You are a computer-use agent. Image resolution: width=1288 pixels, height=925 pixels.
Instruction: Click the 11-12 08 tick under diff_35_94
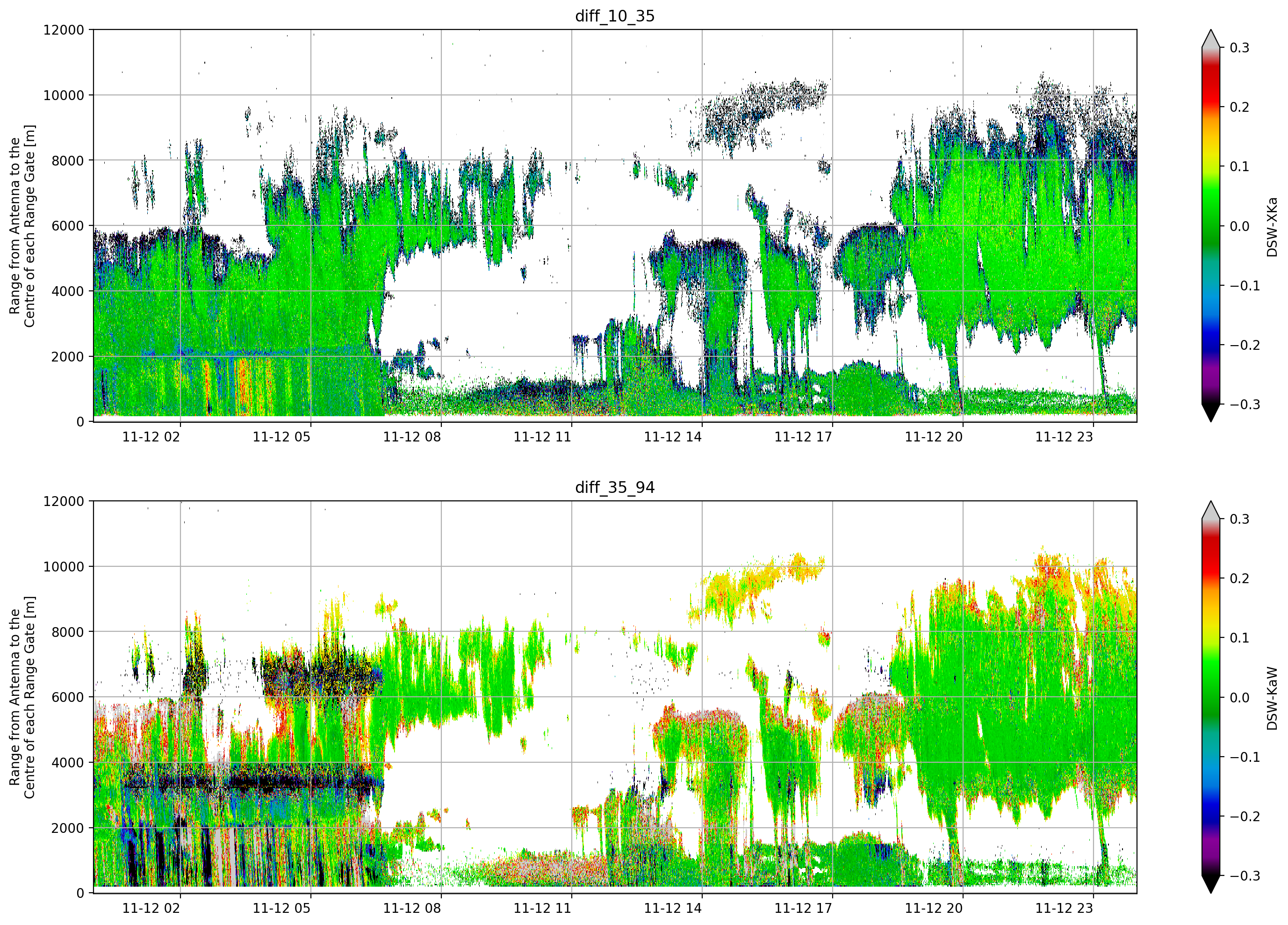412,909
